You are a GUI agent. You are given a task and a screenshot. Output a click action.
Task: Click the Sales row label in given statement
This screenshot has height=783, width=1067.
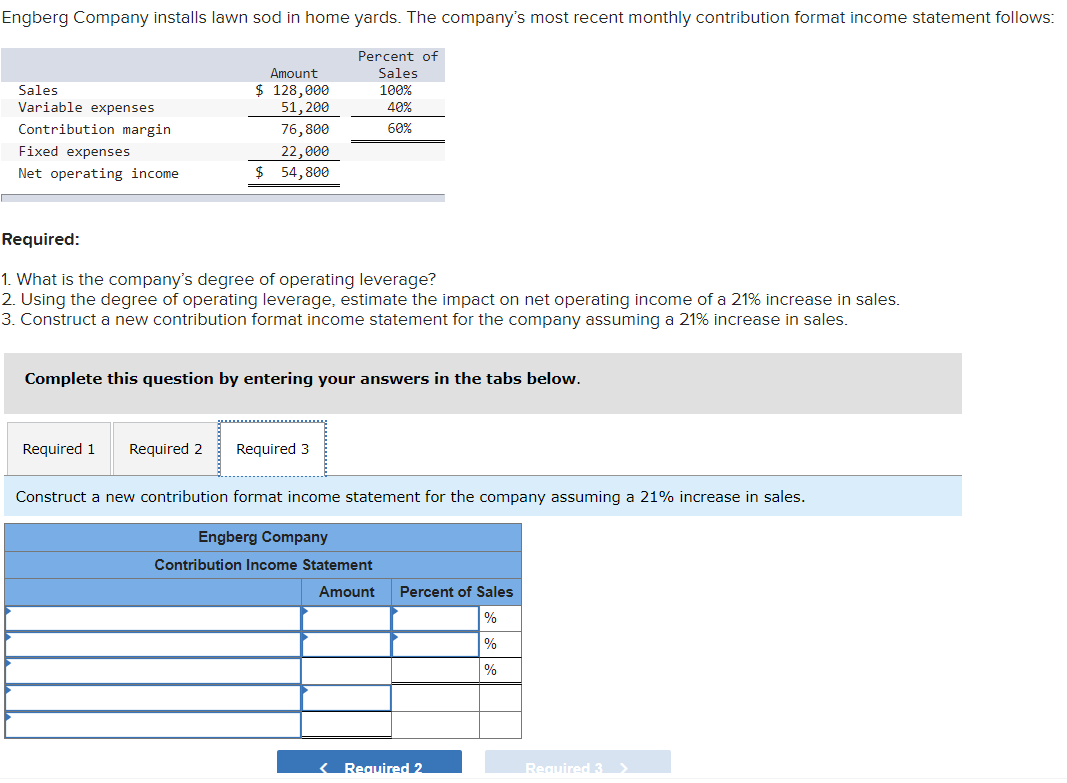coord(38,90)
